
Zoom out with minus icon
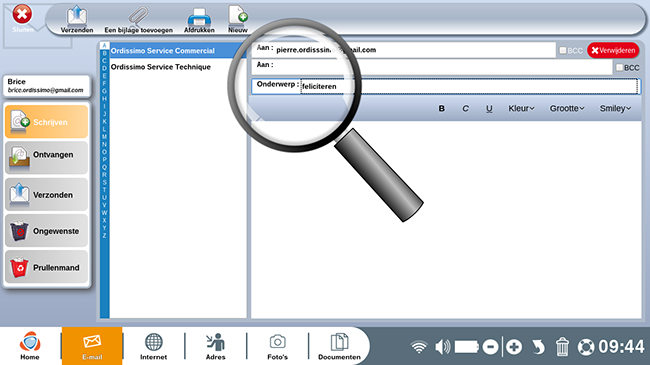(x=490, y=347)
